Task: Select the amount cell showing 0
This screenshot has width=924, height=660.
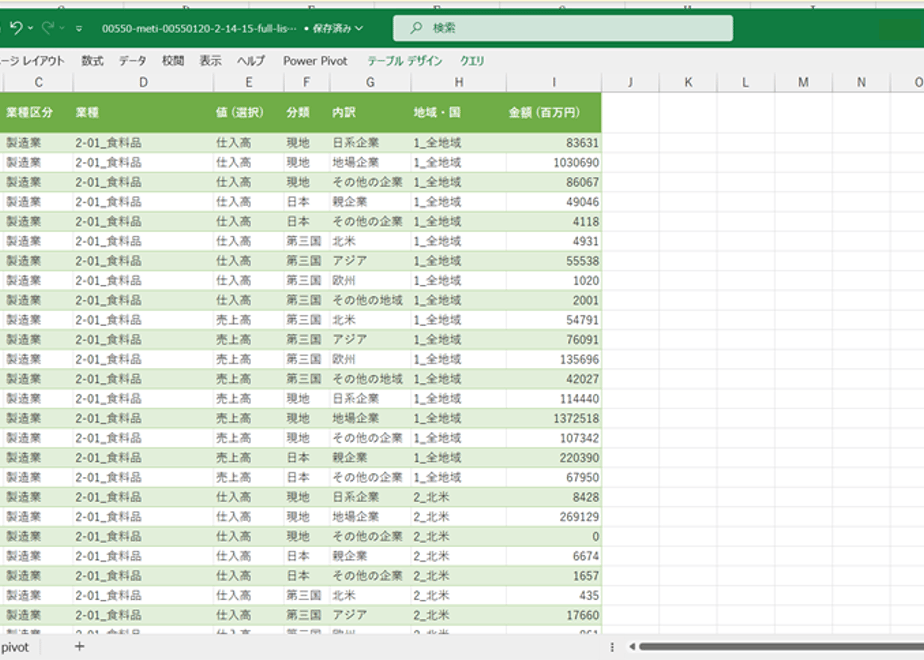Action: coord(554,536)
